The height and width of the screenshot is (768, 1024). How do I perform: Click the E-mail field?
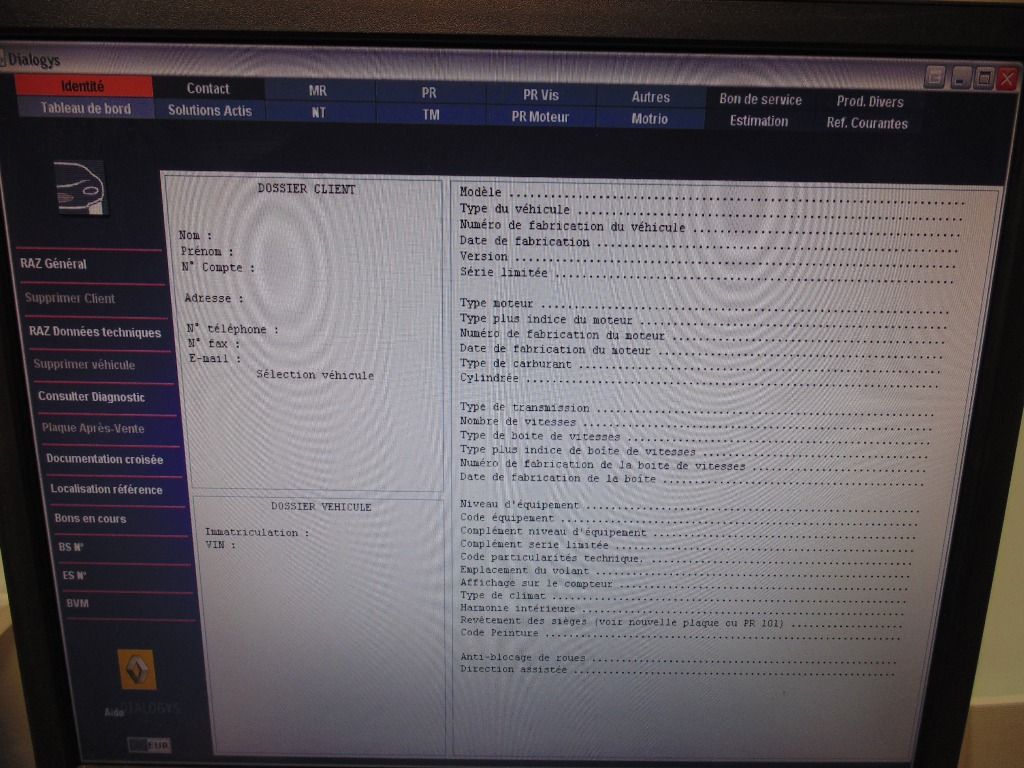click(x=215, y=359)
